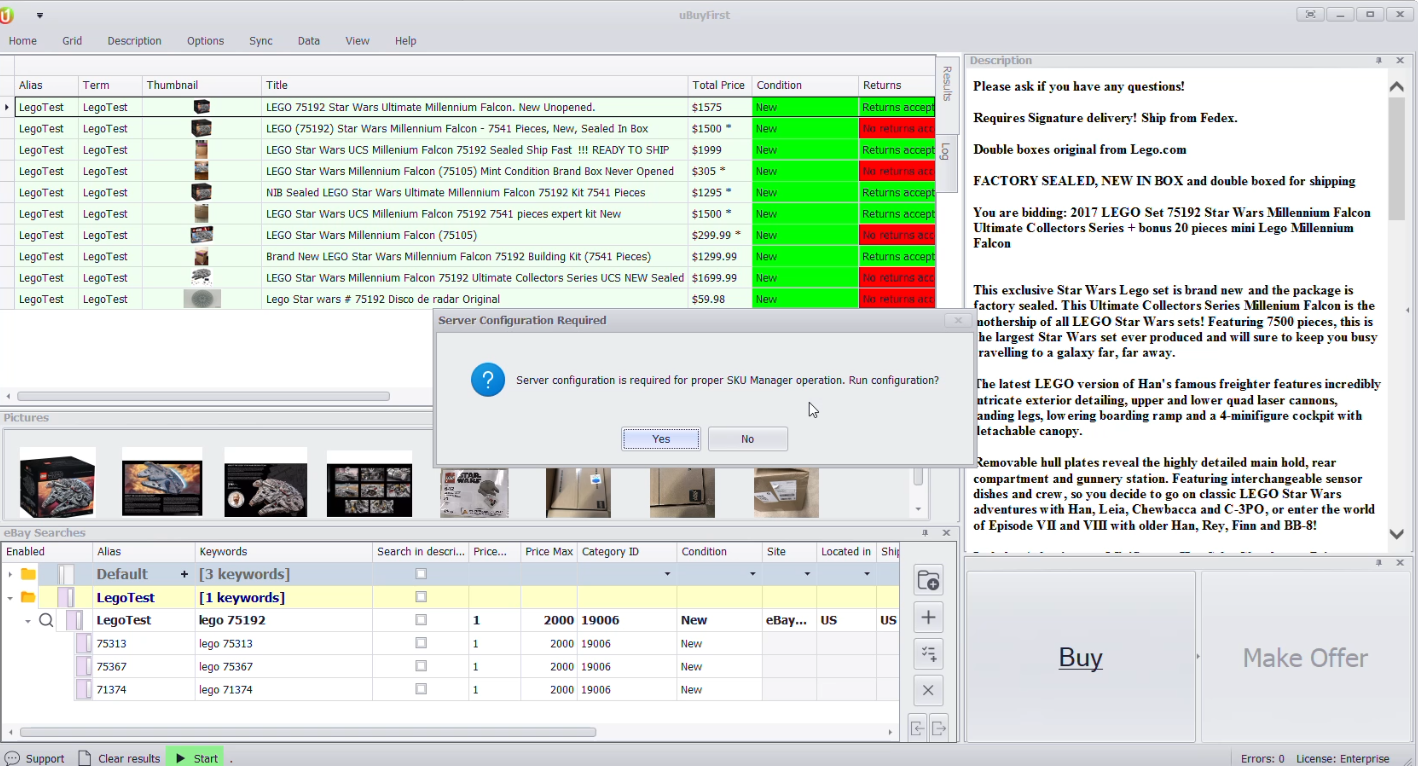
Task: Close the eBay Searches panel
Action: point(946,533)
